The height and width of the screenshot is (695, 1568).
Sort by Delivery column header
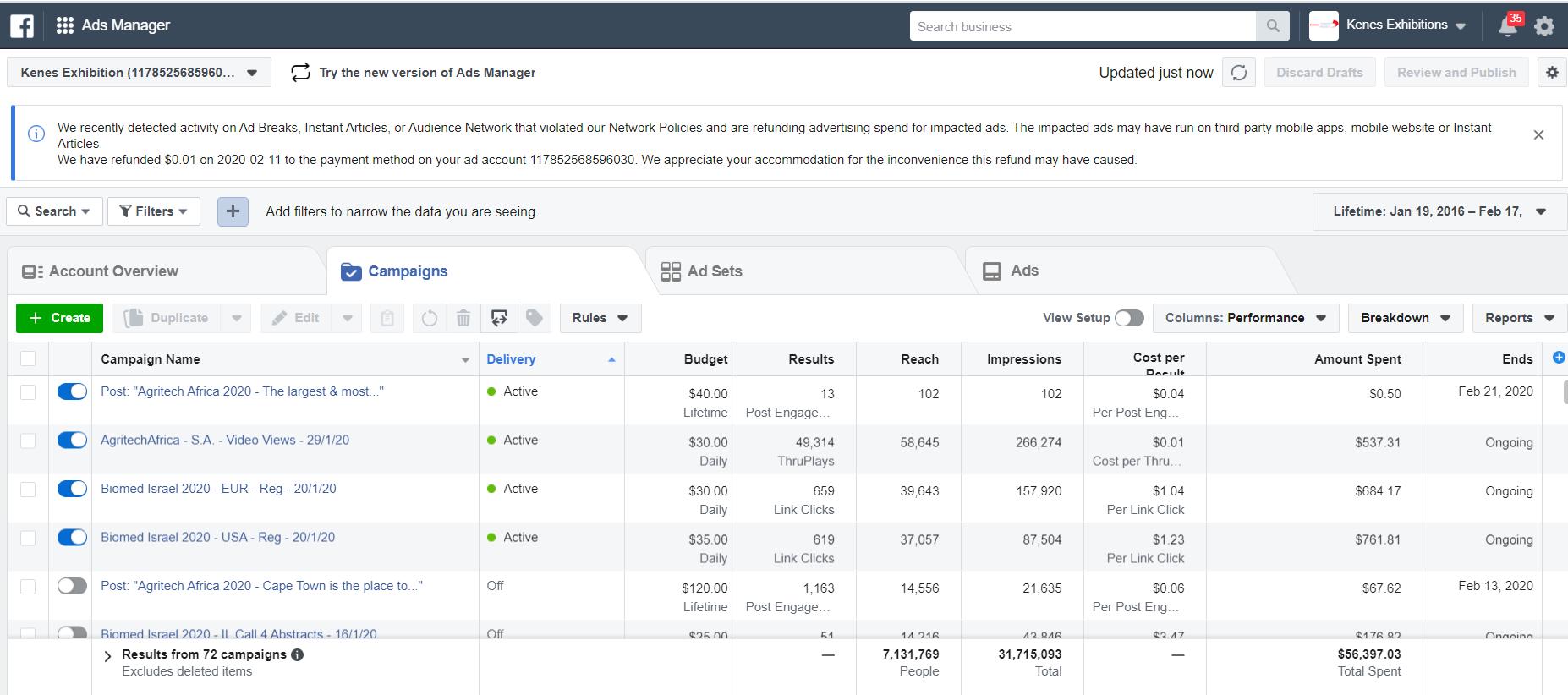pyautogui.click(x=551, y=359)
